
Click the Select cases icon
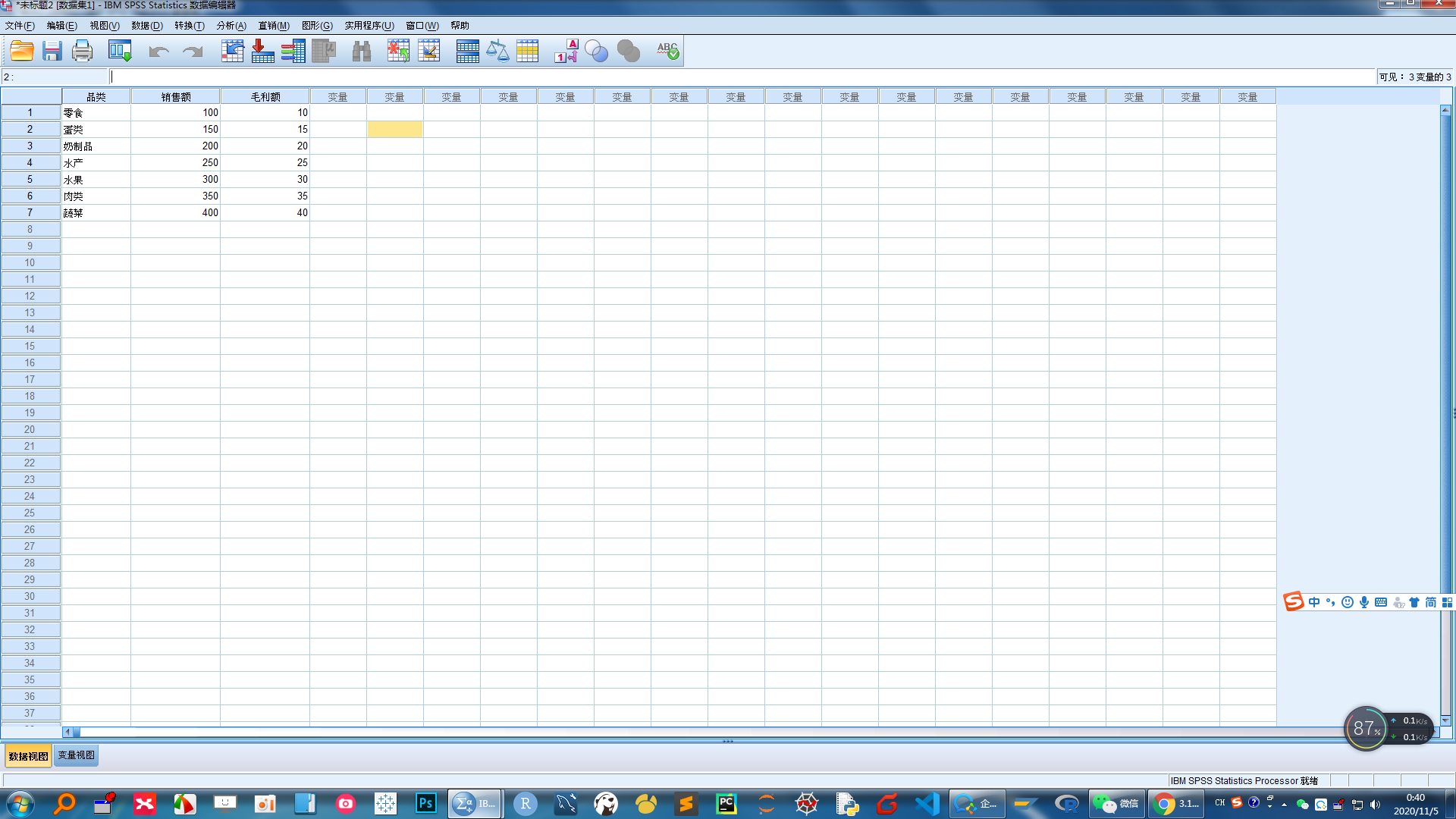[x=527, y=52]
